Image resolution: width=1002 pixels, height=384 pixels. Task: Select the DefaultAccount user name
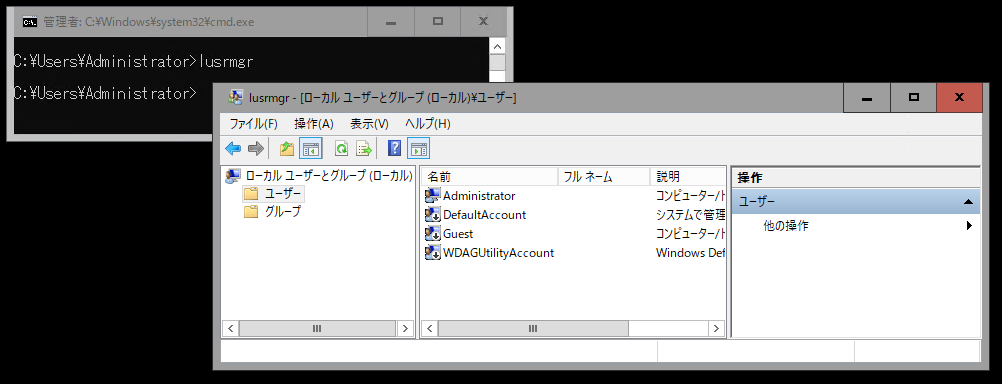pyautogui.click(x=484, y=215)
